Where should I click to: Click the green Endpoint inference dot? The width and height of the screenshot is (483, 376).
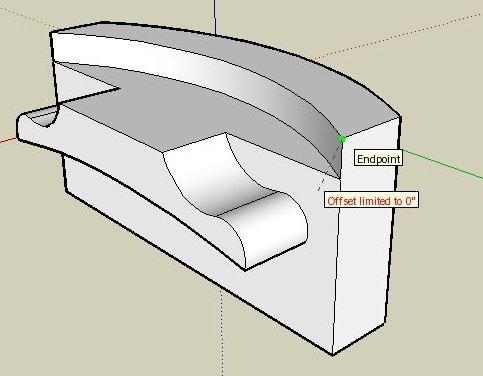[x=342, y=139]
